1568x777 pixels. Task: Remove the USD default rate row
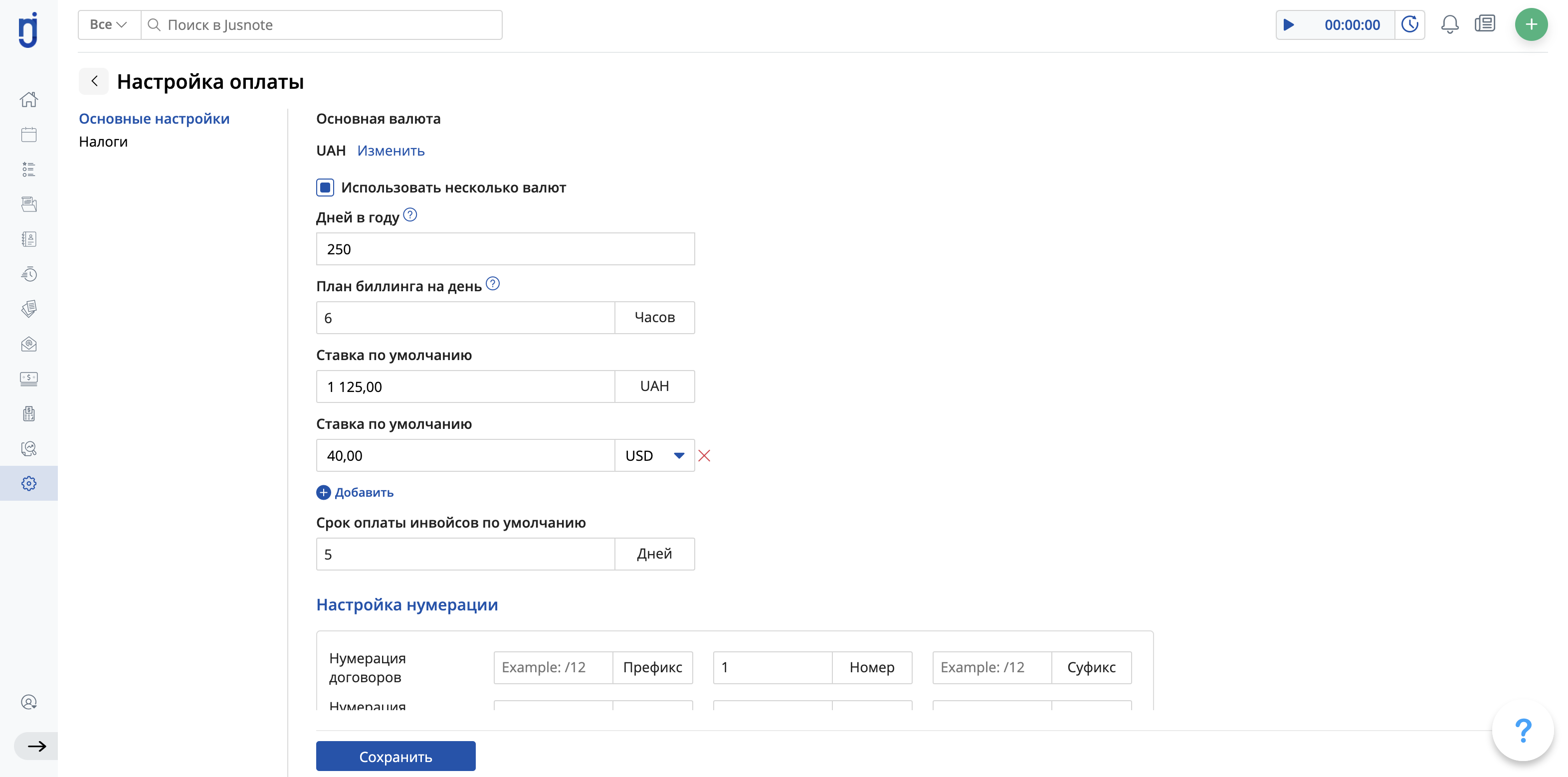click(704, 456)
